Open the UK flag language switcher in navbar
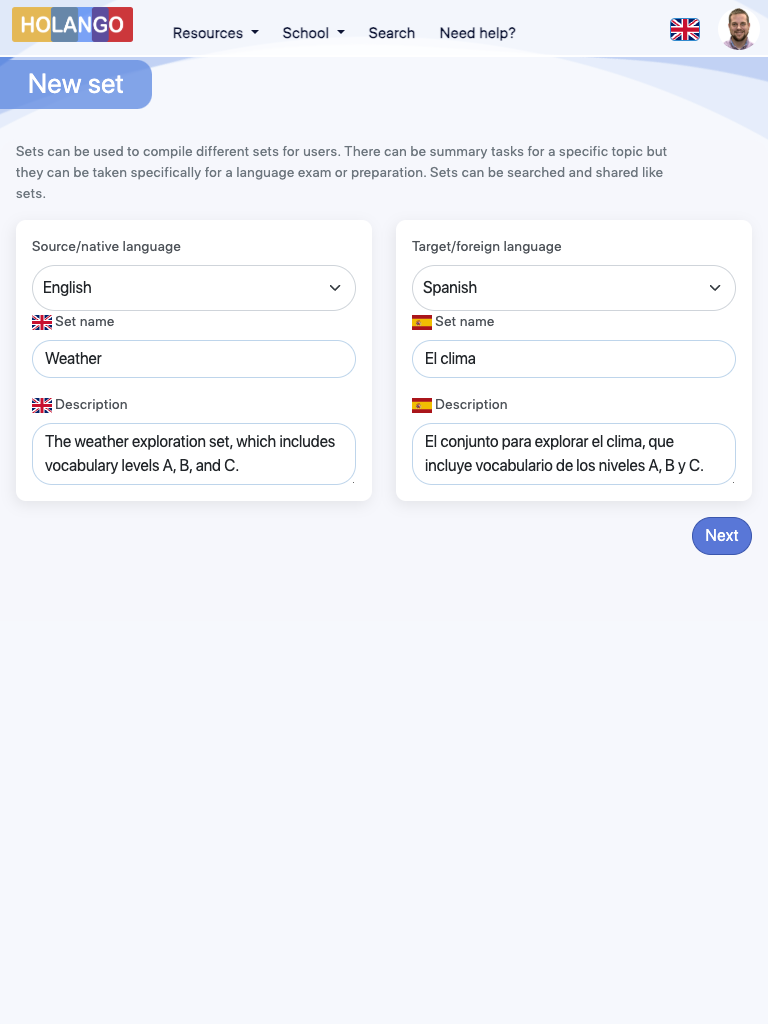 pos(685,30)
